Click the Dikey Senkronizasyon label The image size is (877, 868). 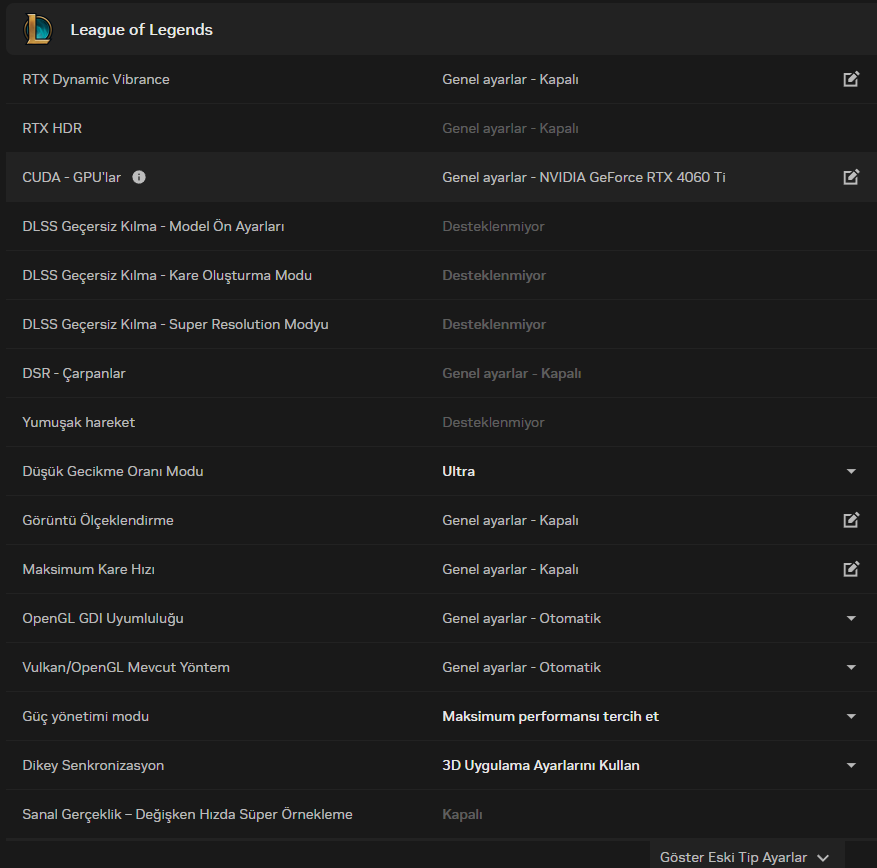(93, 765)
